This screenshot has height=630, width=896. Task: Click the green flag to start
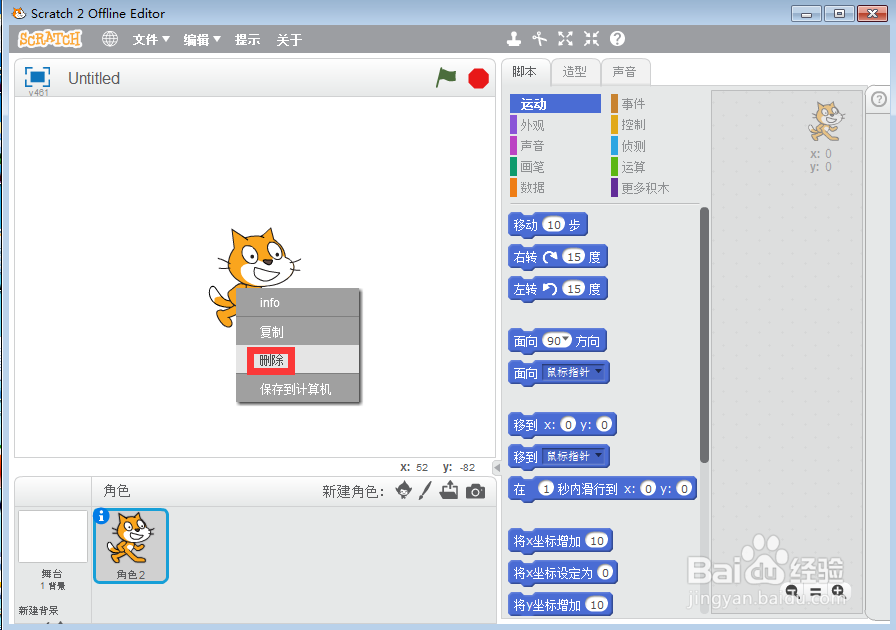(x=446, y=77)
